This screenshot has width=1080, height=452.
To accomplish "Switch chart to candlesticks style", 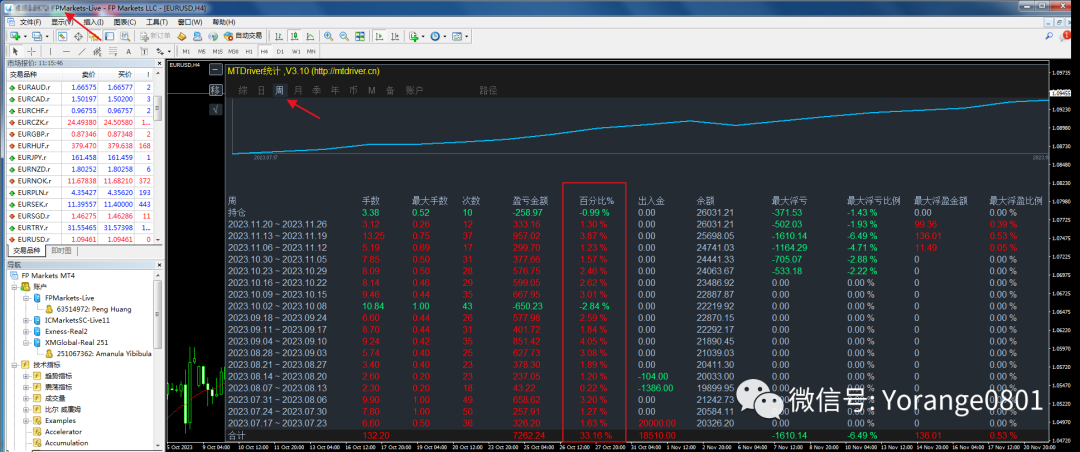I will 295,36.
